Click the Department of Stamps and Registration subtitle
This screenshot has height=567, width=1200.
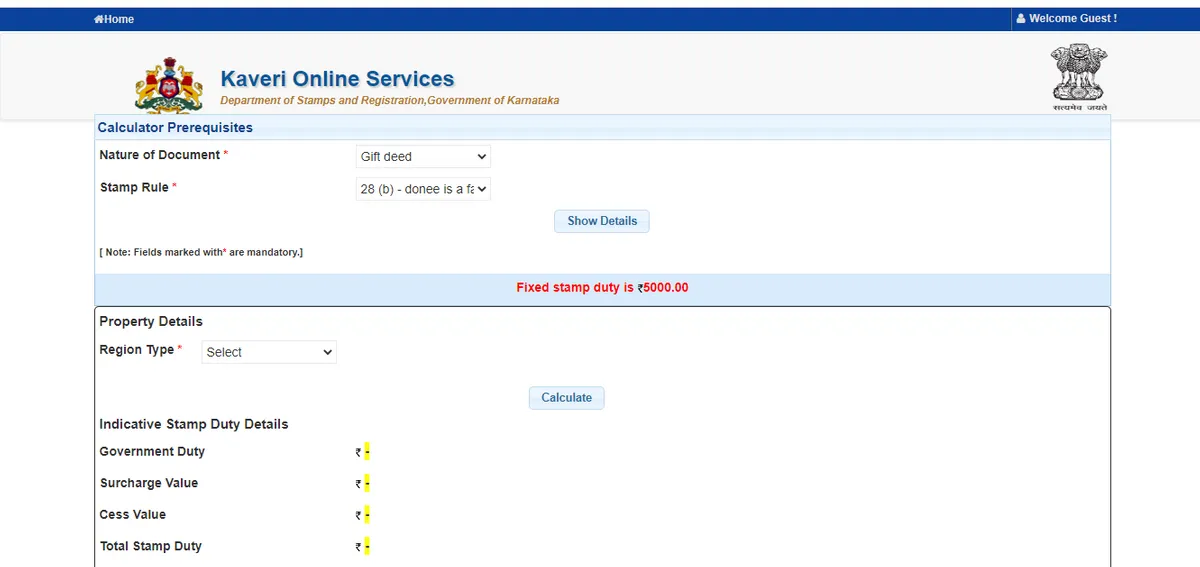point(389,101)
